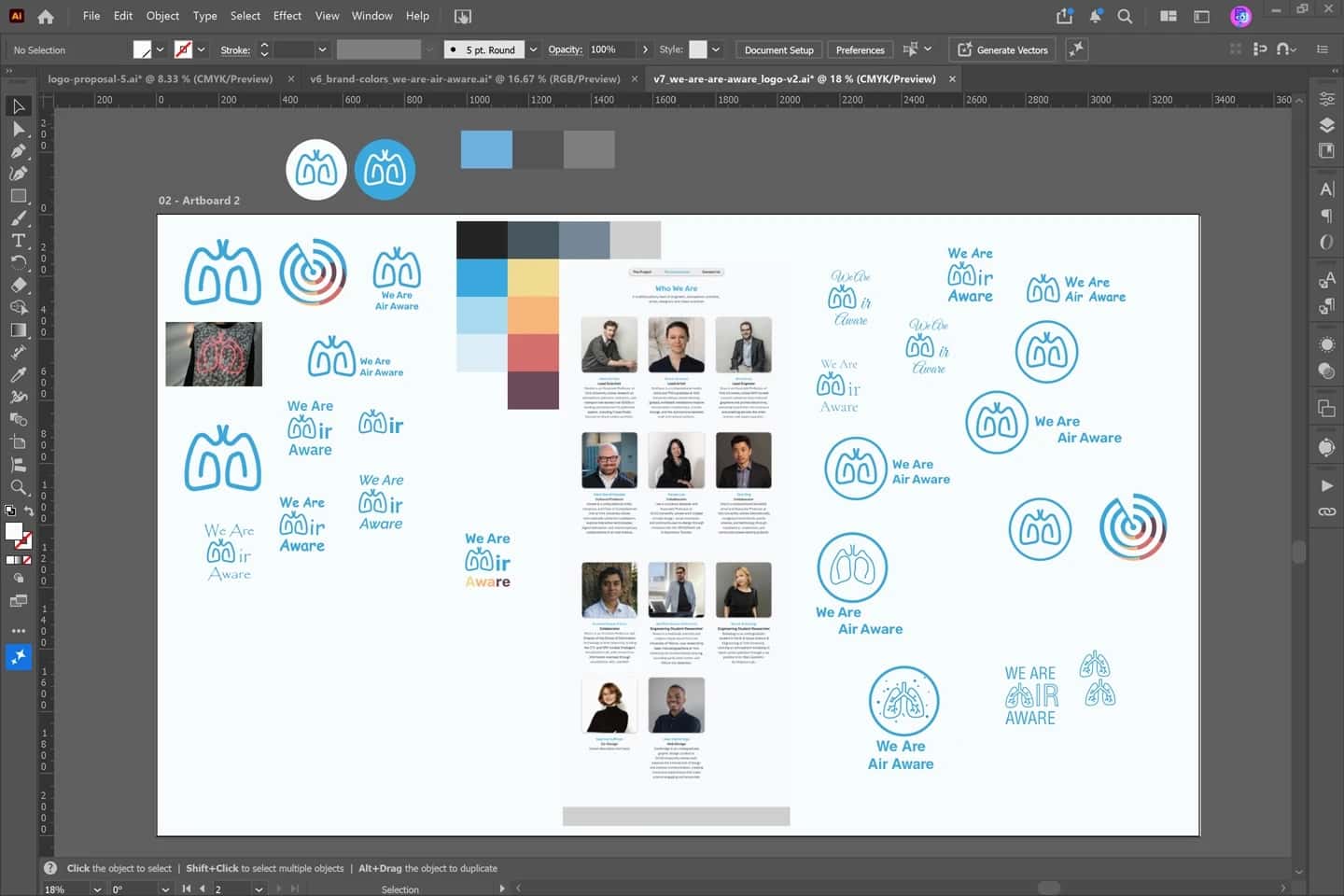Image resolution: width=1344 pixels, height=896 pixels.
Task: Go to the Home screen
Action: tap(46, 16)
